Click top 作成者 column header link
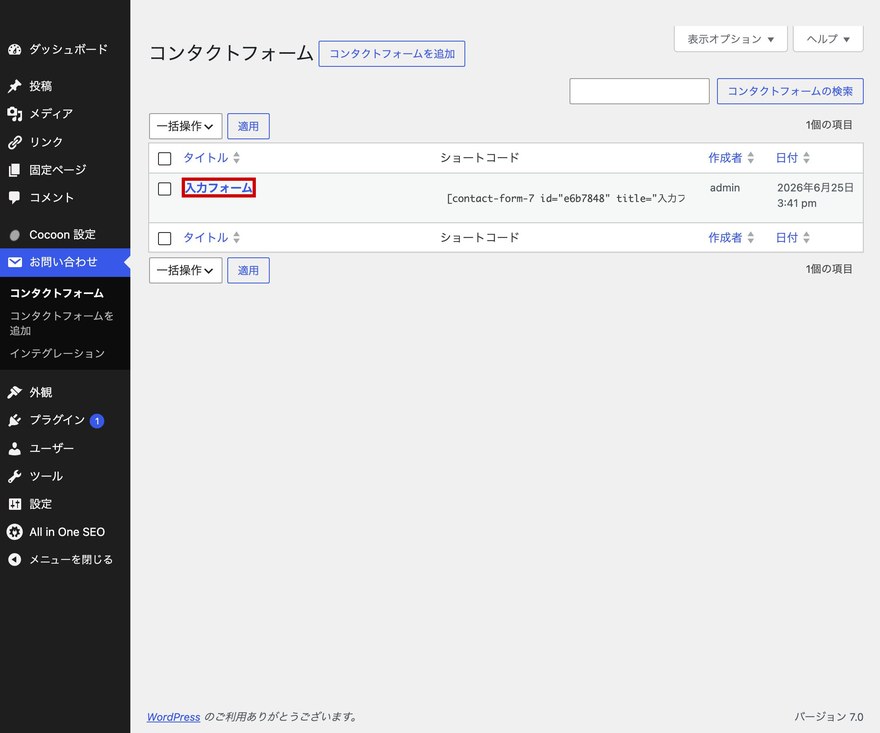 725,158
